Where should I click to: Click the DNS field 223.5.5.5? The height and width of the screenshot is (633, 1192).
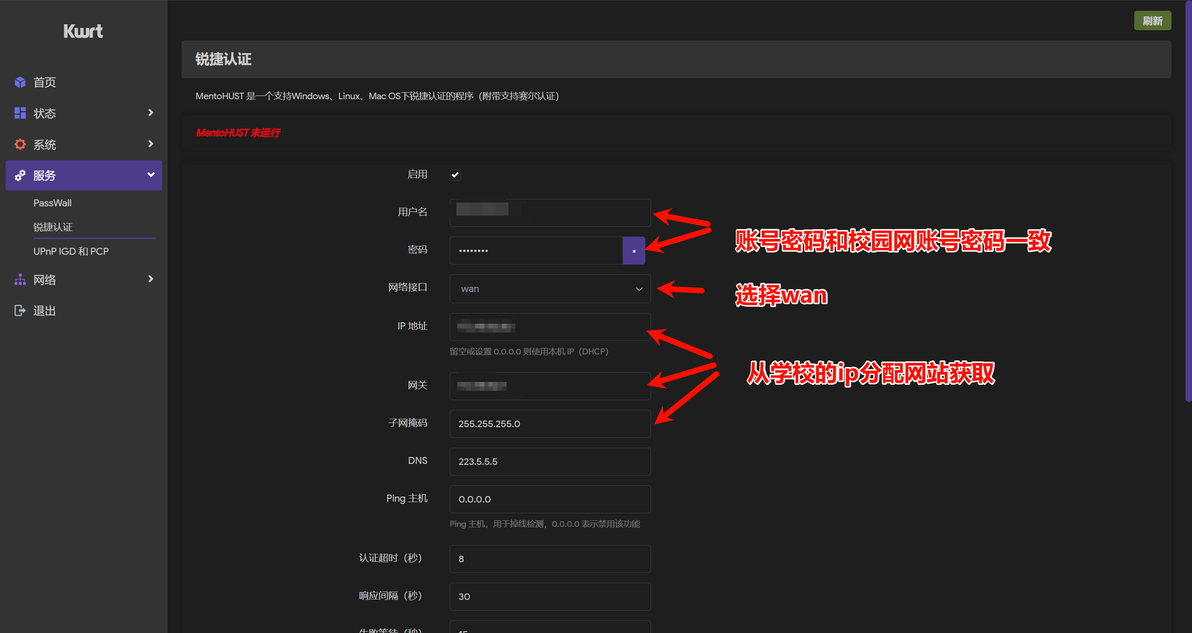click(x=550, y=461)
